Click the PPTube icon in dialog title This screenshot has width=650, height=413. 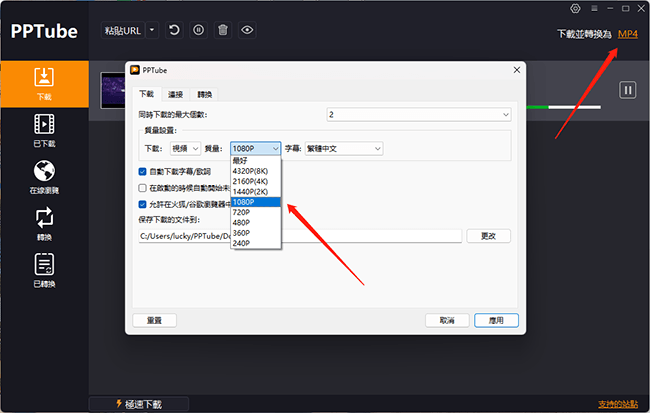[x=135, y=70]
